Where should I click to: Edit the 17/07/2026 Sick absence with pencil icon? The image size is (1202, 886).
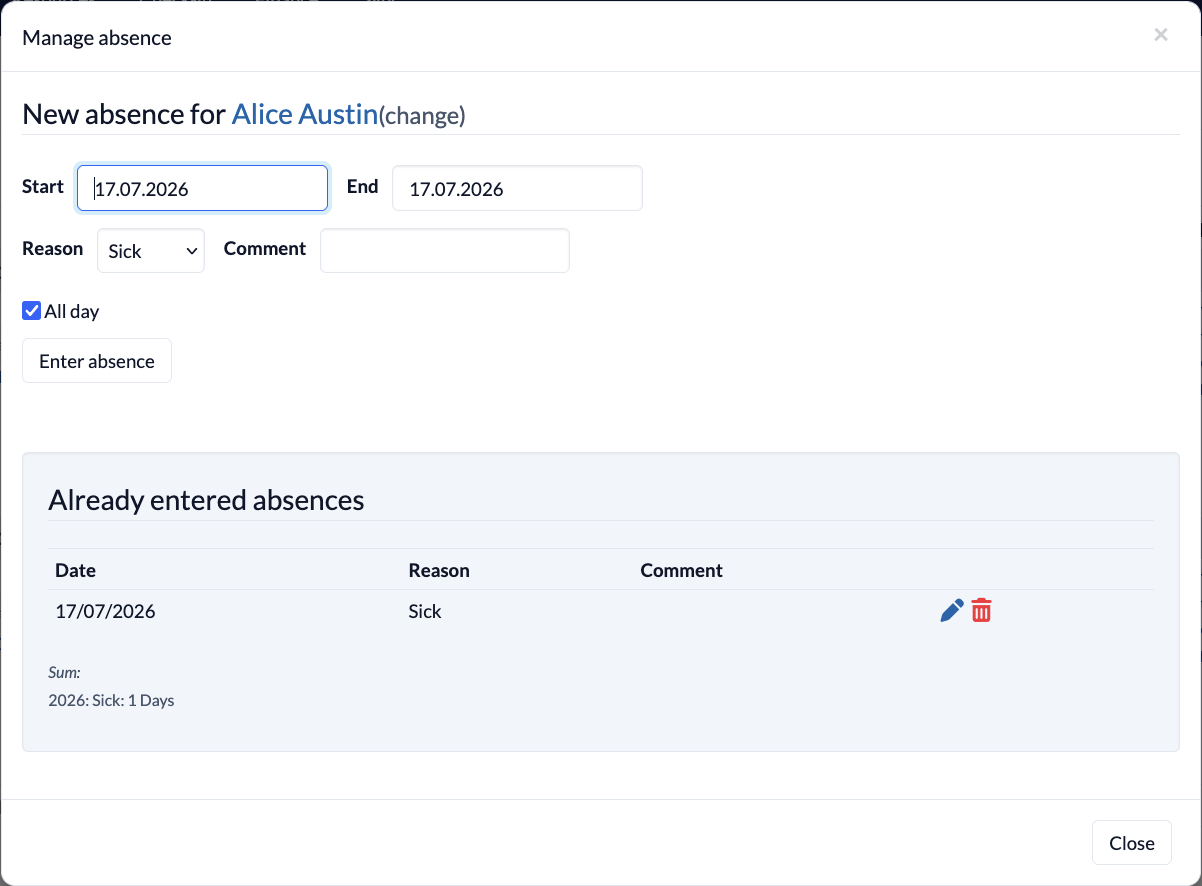952,611
